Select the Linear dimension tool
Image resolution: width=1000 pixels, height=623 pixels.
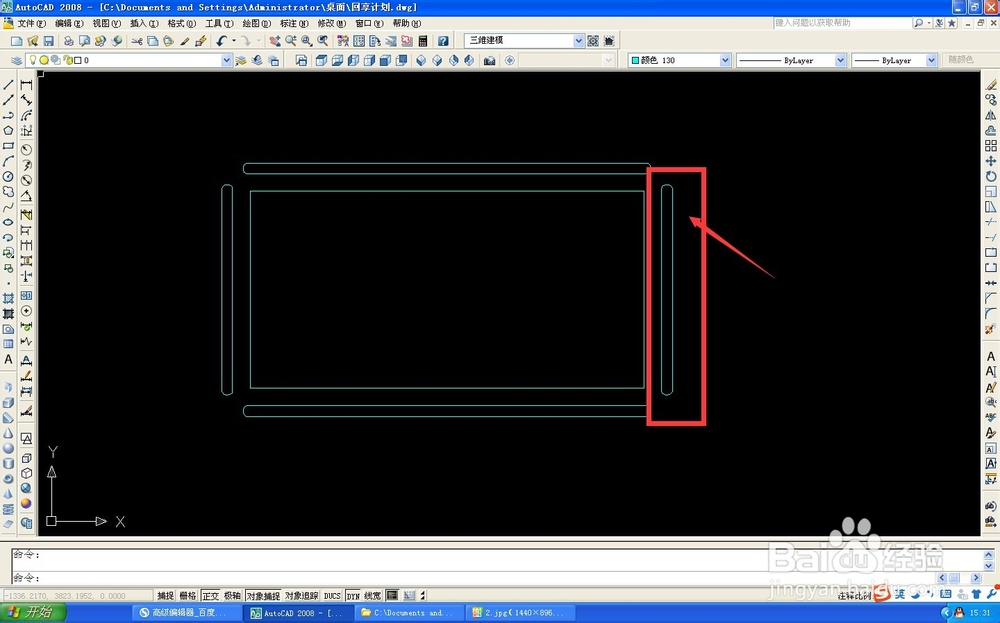(26, 85)
